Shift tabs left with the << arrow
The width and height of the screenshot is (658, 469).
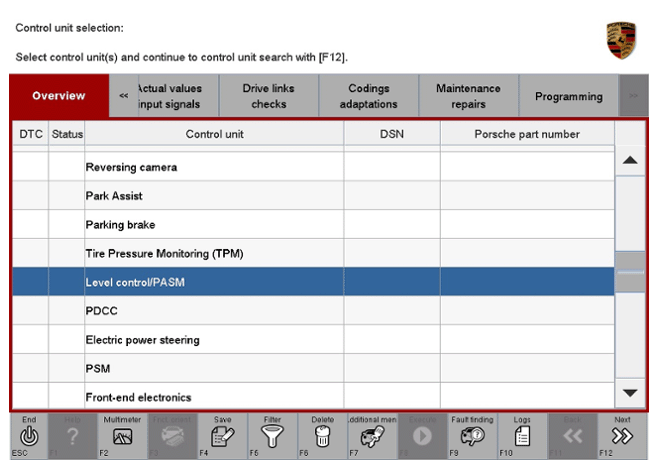pyautogui.click(x=123, y=96)
